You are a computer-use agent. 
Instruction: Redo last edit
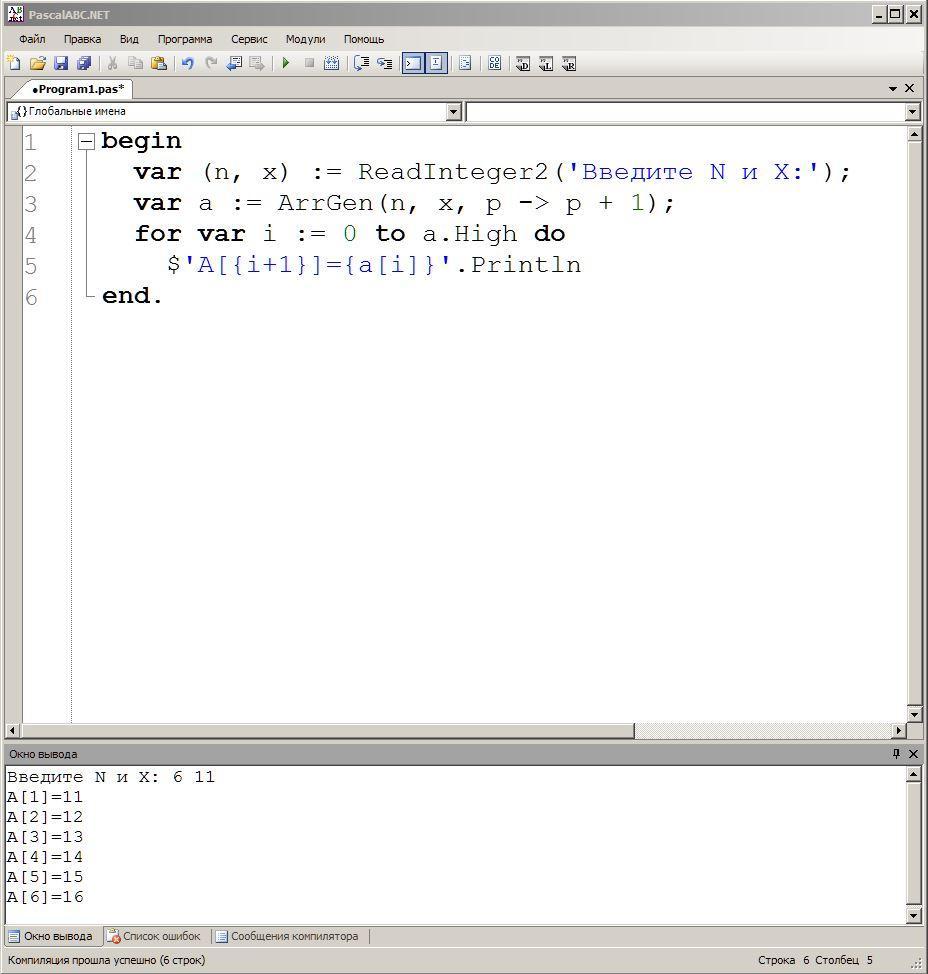tap(211, 63)
